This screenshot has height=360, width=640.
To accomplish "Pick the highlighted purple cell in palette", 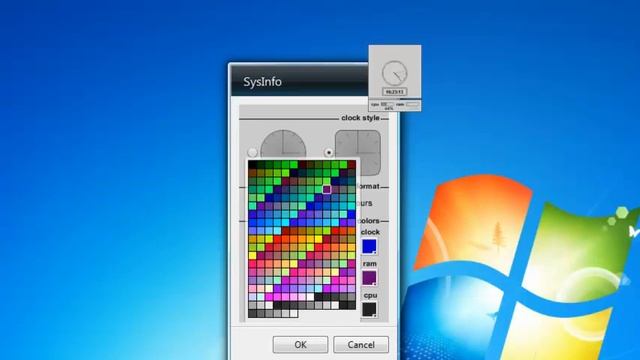I will pyautogui.click(x=327, y=189).
